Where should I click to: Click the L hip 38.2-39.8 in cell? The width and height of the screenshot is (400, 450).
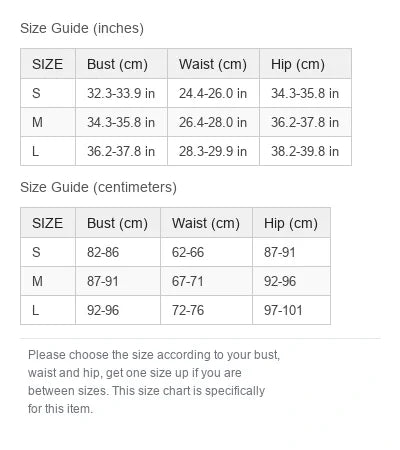(305, 151)
